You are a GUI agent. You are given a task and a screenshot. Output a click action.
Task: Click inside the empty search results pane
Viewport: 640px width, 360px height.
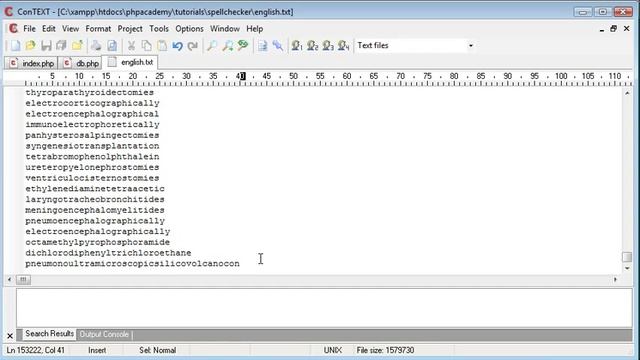point(324,308)
